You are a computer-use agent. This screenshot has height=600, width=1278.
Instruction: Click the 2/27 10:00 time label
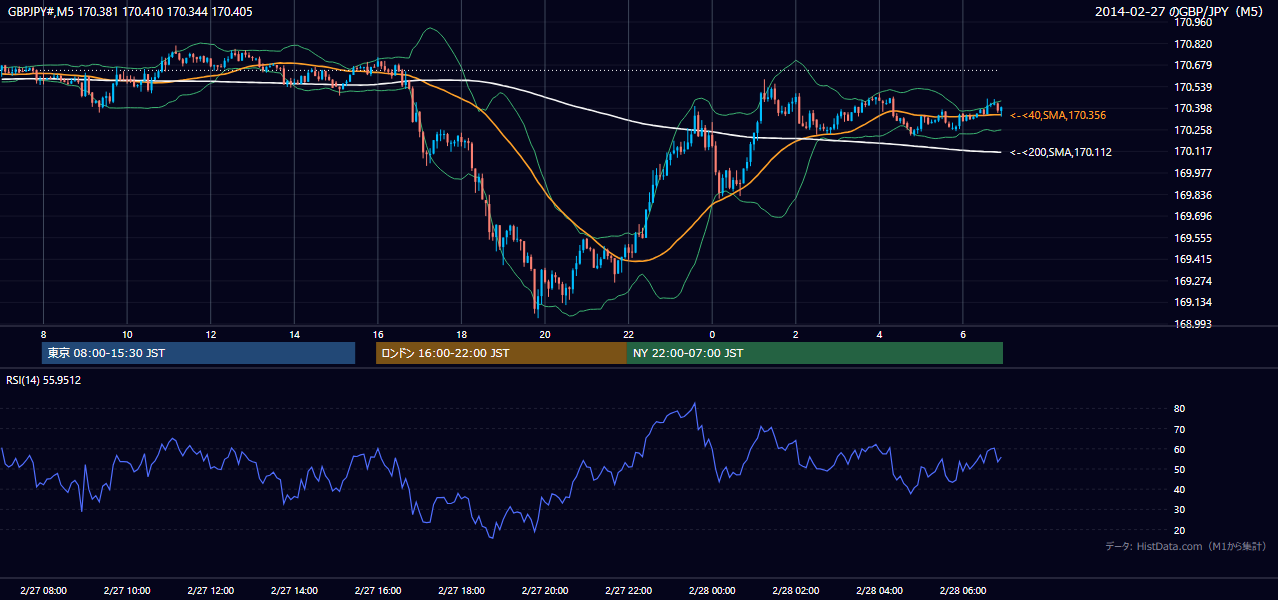click(127, 590)
